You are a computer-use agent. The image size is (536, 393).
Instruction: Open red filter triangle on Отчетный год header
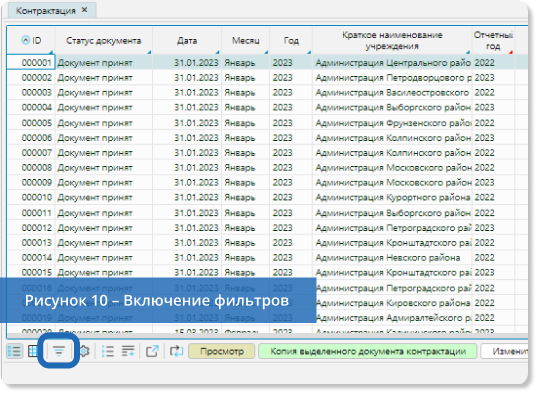511,52
